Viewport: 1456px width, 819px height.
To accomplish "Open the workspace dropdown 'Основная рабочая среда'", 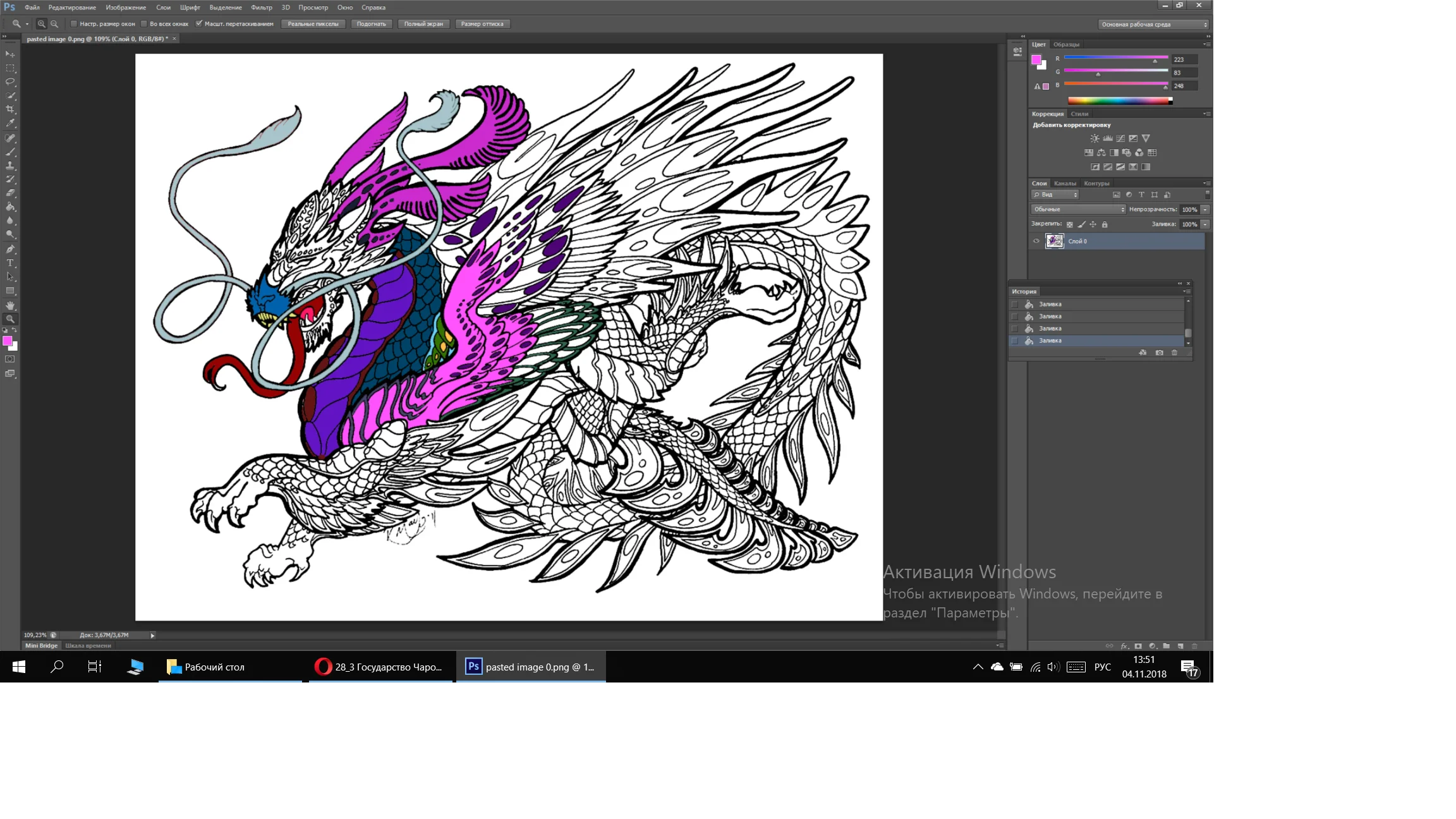I will point(1154,24).
